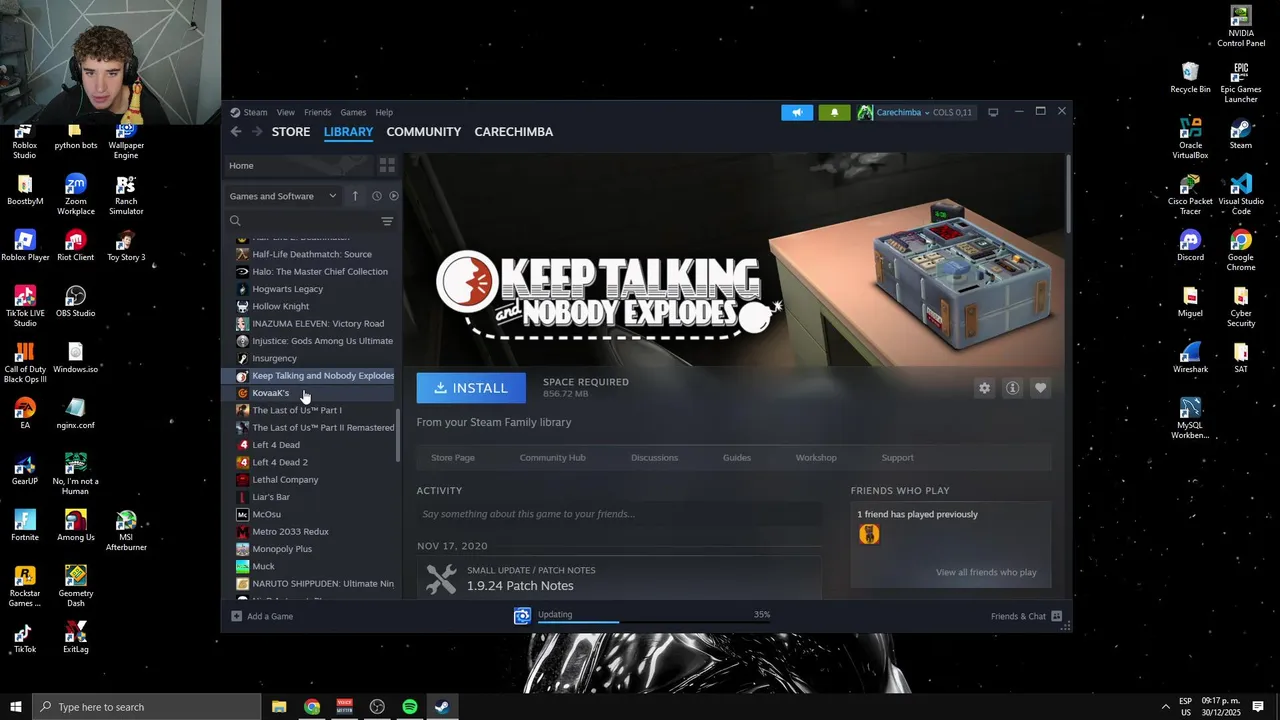1280x720 pixels.
Task: Open game settings gear for Keep Talking
Action: (984, 388)
